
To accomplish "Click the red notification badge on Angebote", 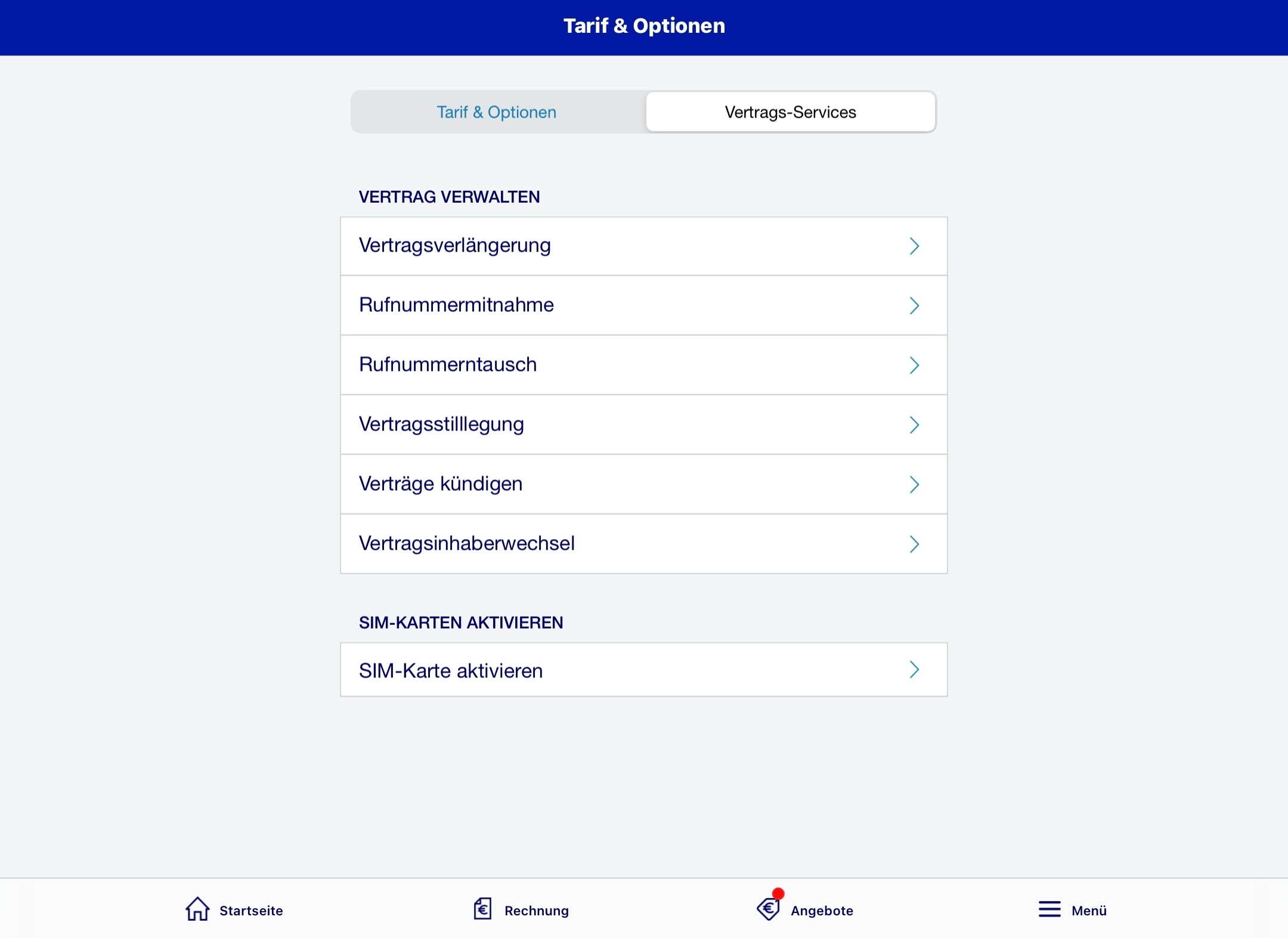I will coord(778,893).
